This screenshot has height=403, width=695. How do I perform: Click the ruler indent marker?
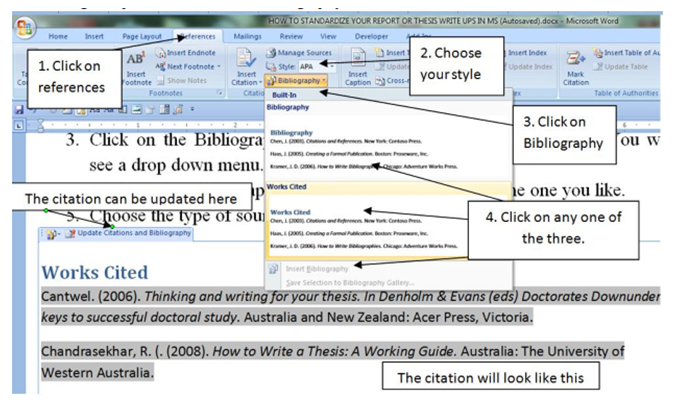40,126
